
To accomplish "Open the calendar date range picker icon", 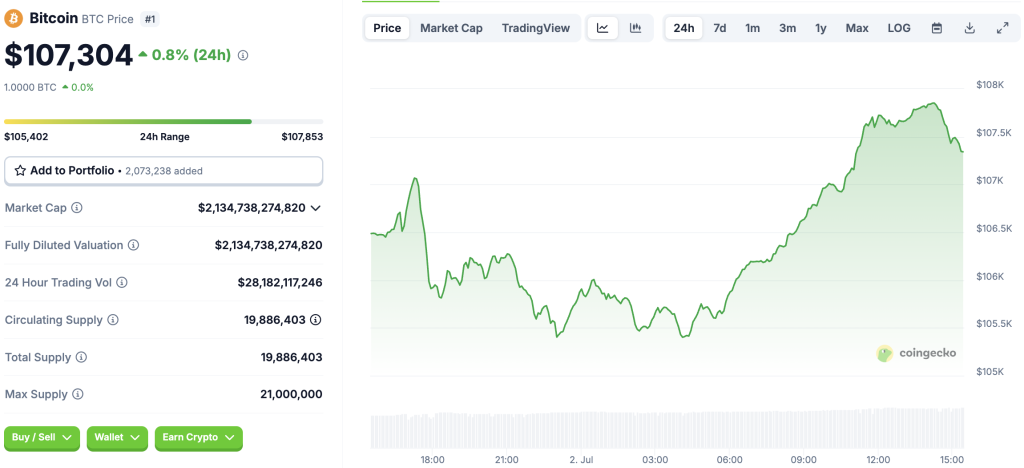I will (936, 28).
